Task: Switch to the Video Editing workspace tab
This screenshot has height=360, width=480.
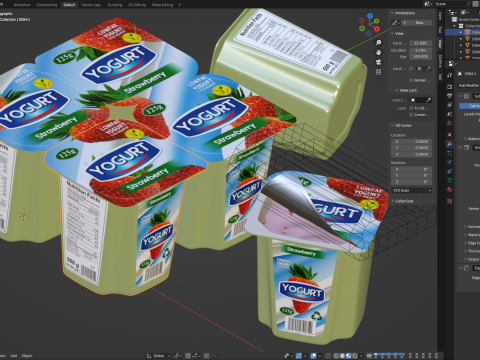Action: tap(163, 5)
